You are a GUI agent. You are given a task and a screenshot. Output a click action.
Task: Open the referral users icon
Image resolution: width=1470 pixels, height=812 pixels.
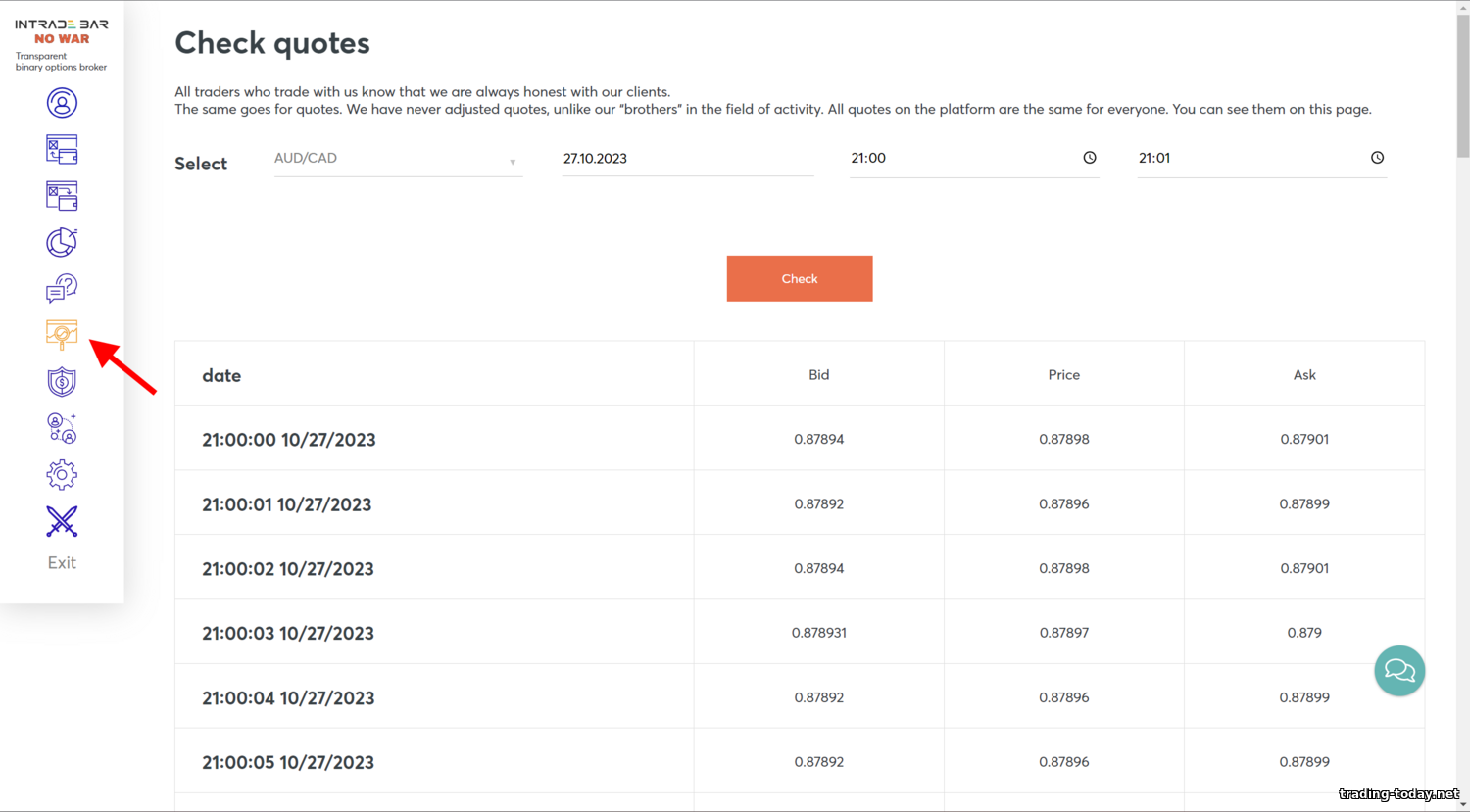(62, 428)
